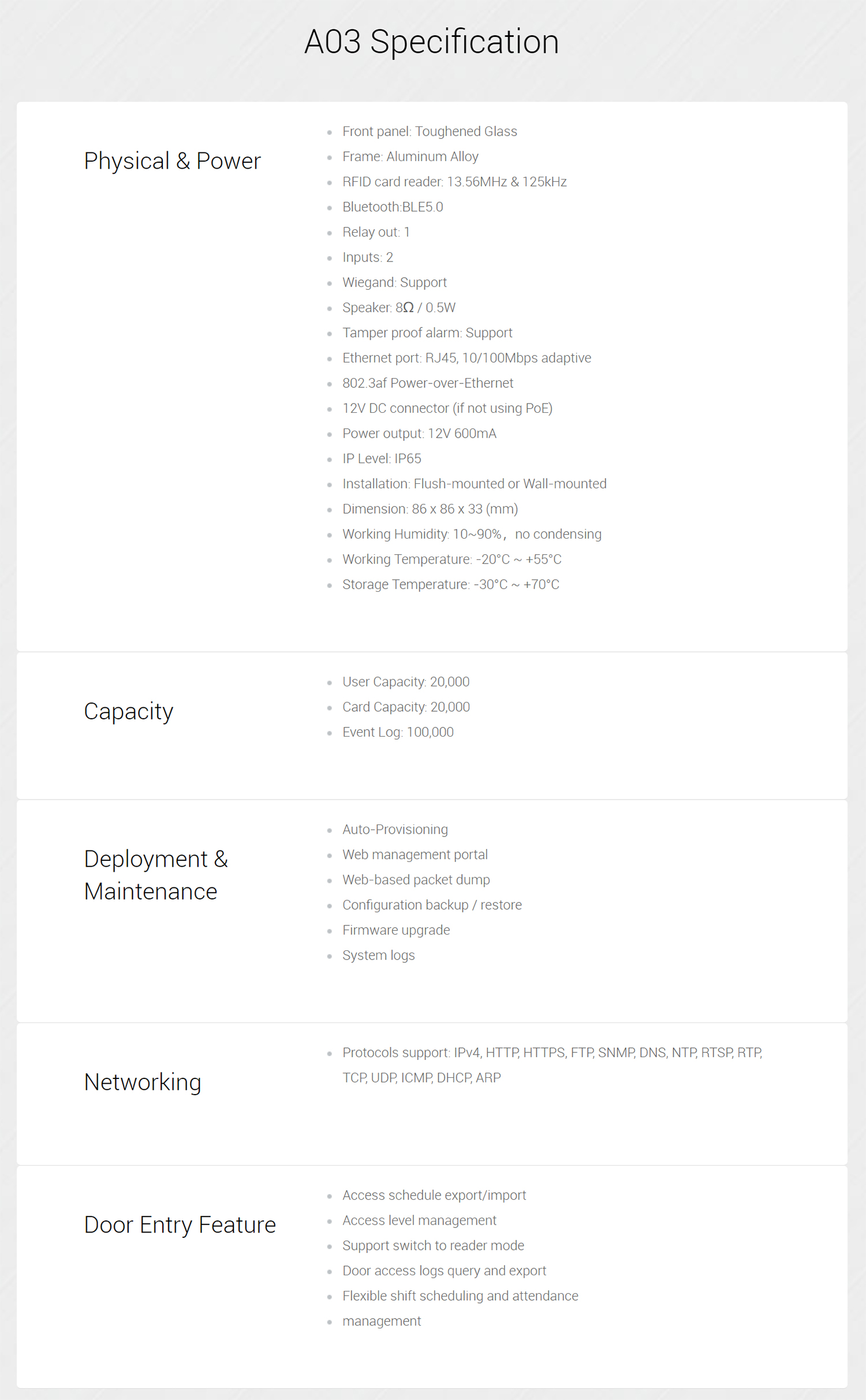Select the 802.3af Power-over-Ethernet line
Viewport: 866px width, 1400px height.
pyautogui.click(x=428, y=383)
